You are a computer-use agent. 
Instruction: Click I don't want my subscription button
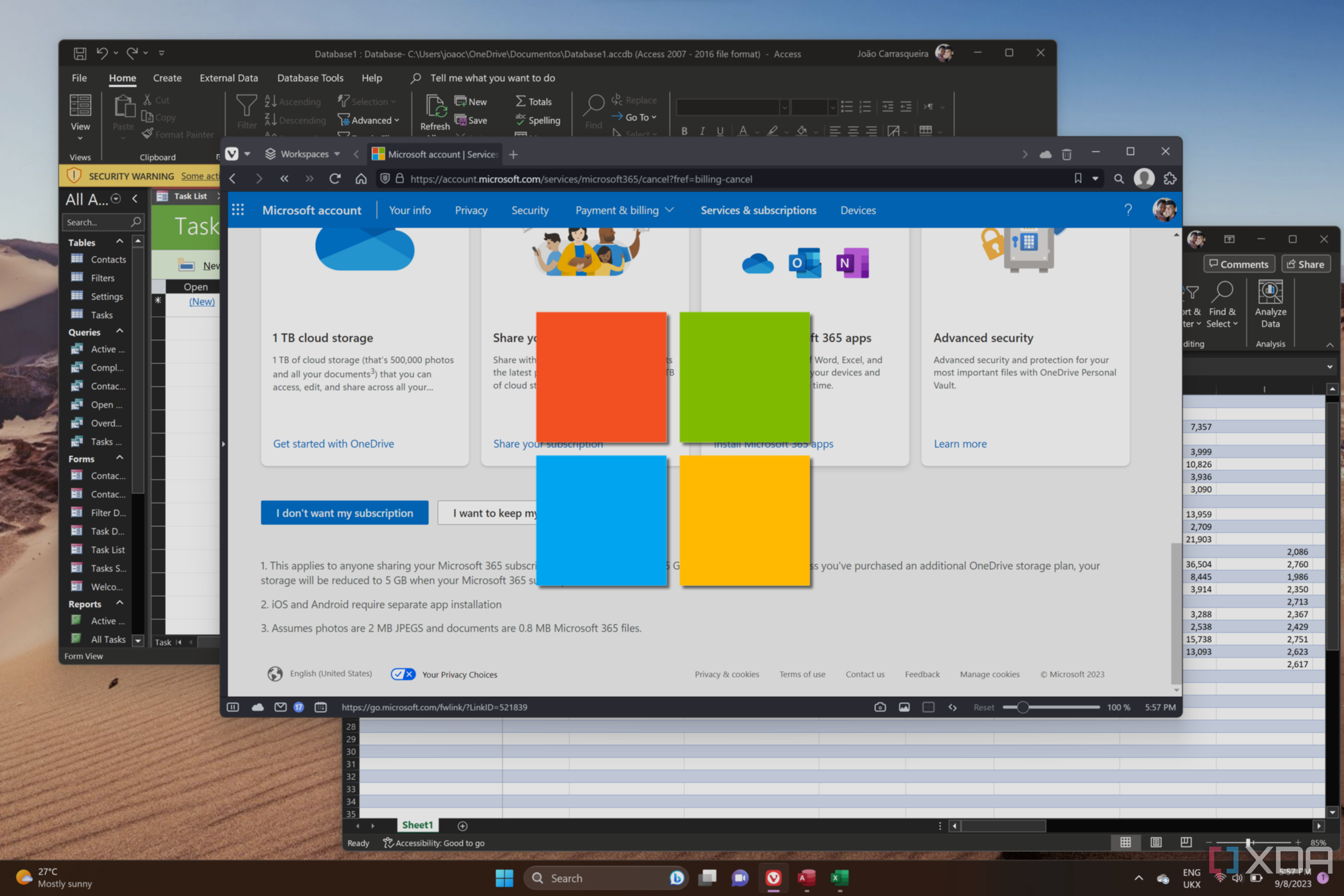(344, 512)
